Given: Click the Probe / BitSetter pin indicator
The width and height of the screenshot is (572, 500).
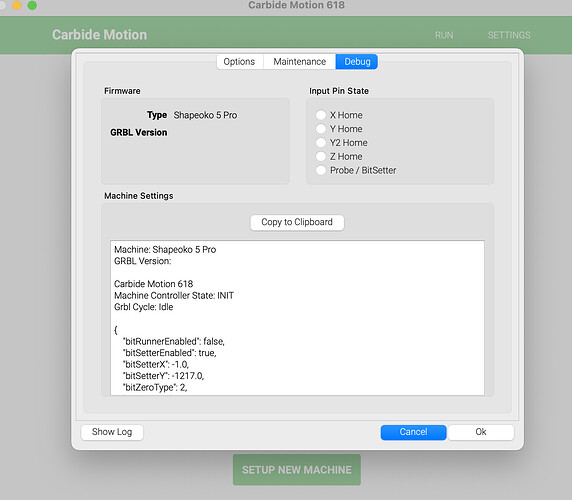Looking at the screenshot, I should 321,170.
